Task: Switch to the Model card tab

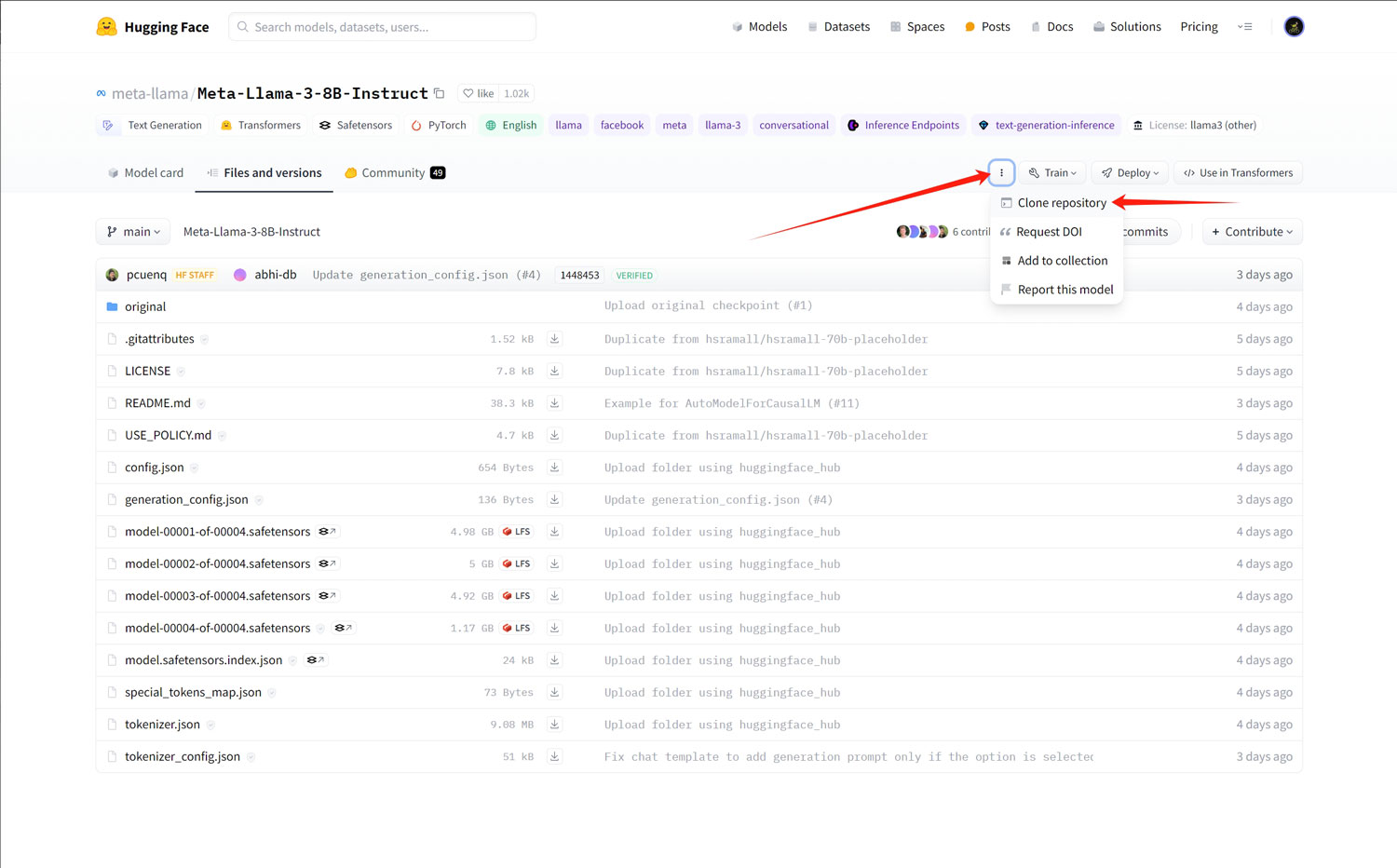Action: point(145,172)
